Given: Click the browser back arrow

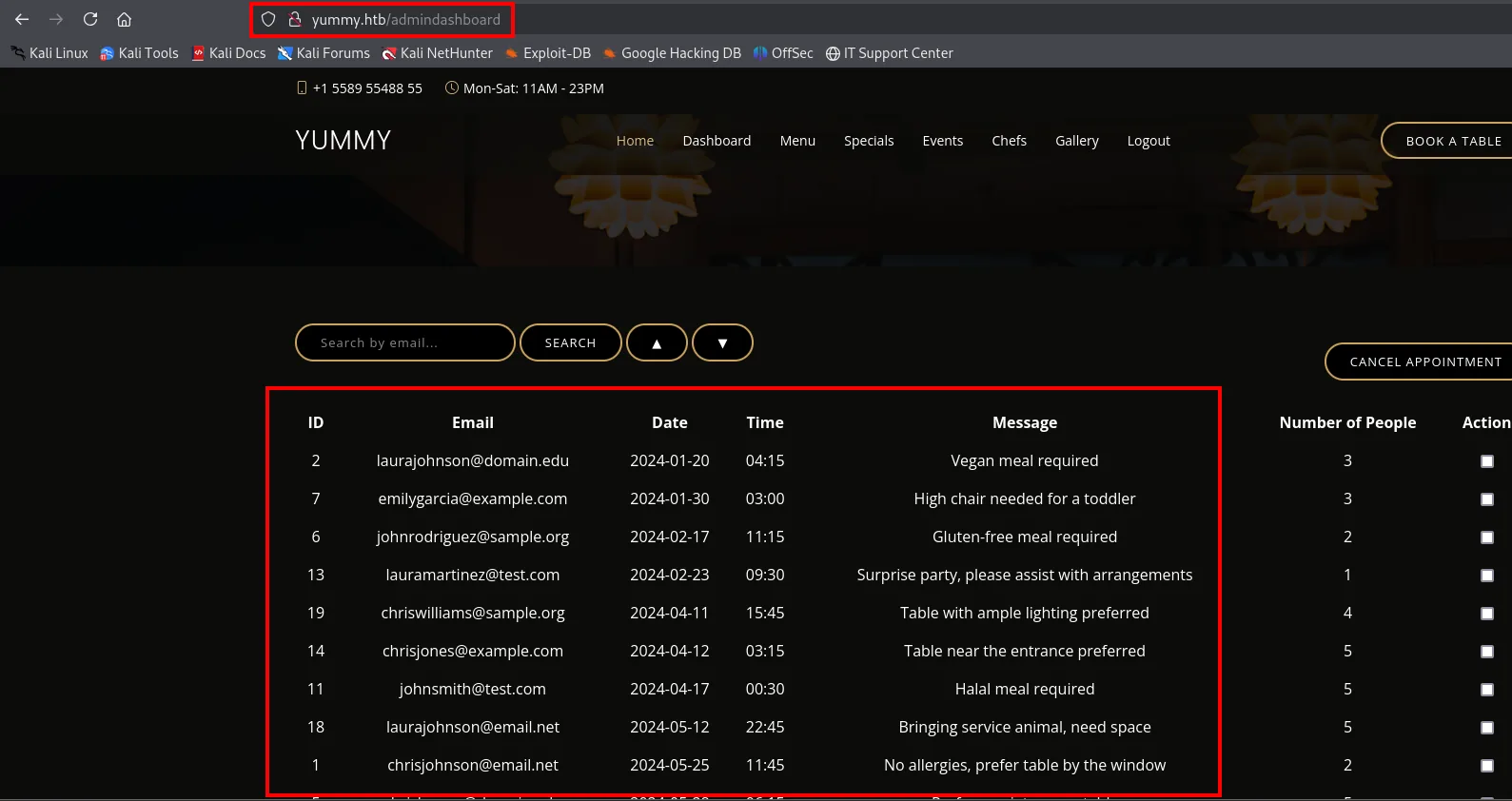Looking at the screenshot, I should (22, 19).
